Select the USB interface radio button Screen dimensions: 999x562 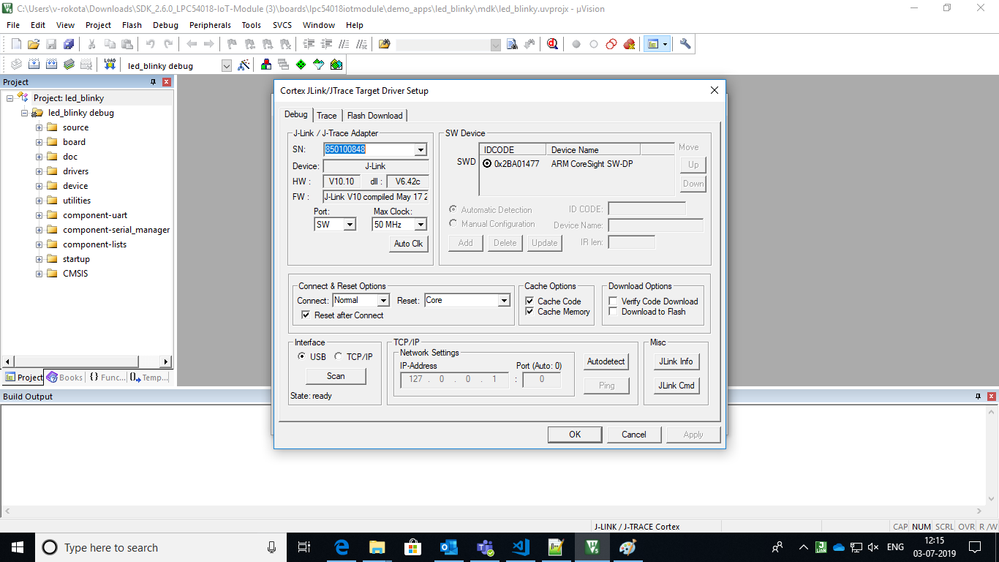301,356
